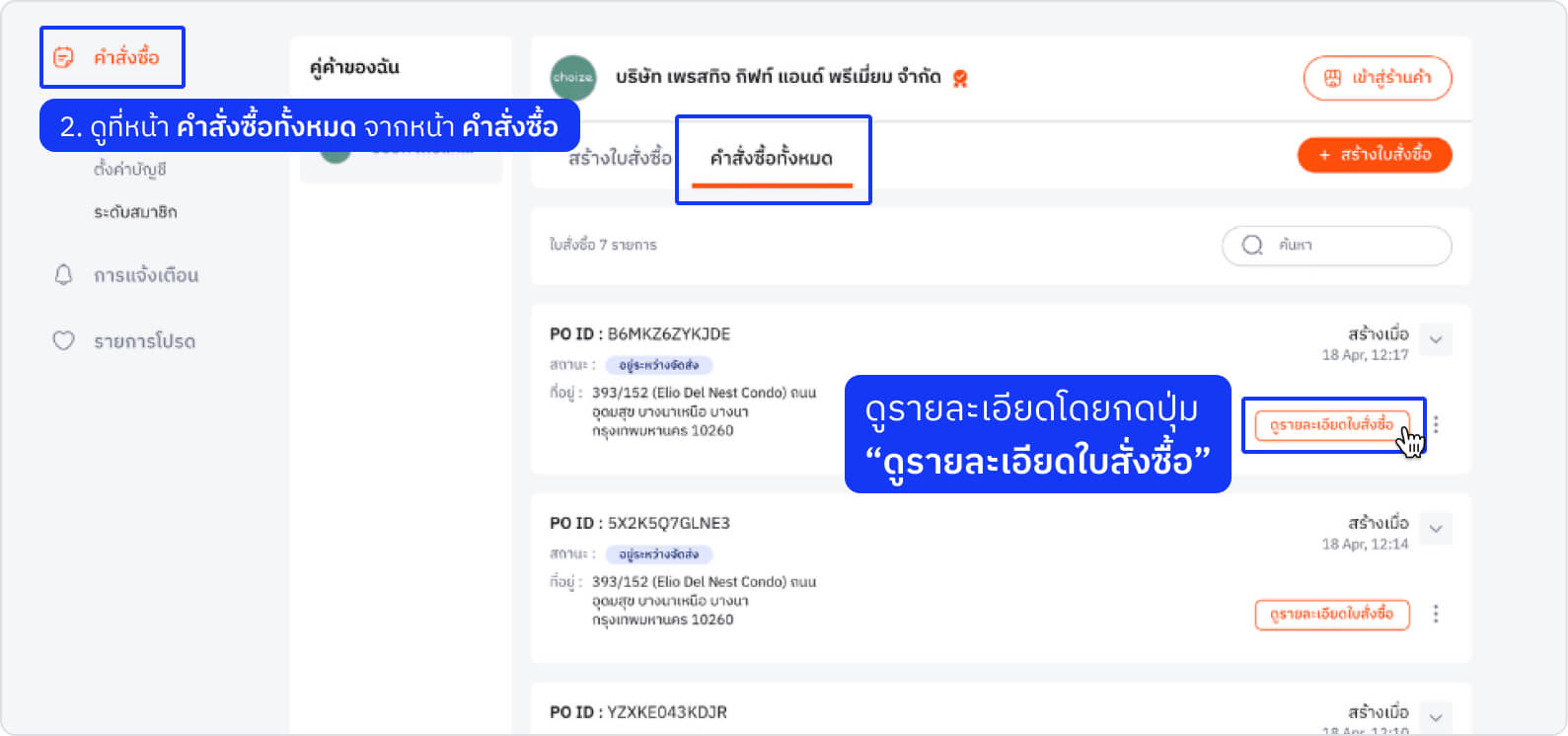Open the คำสั่งซื้อ orders icon in sidebar

(63, 57)
